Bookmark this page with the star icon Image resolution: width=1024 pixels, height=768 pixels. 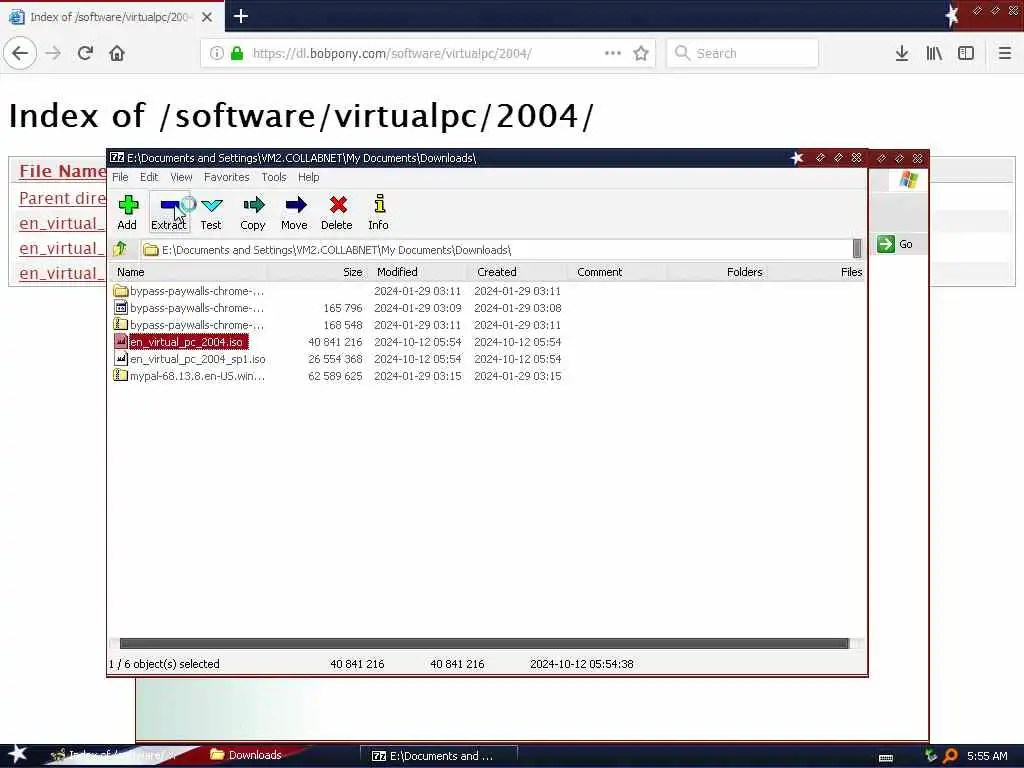[641, 53]
